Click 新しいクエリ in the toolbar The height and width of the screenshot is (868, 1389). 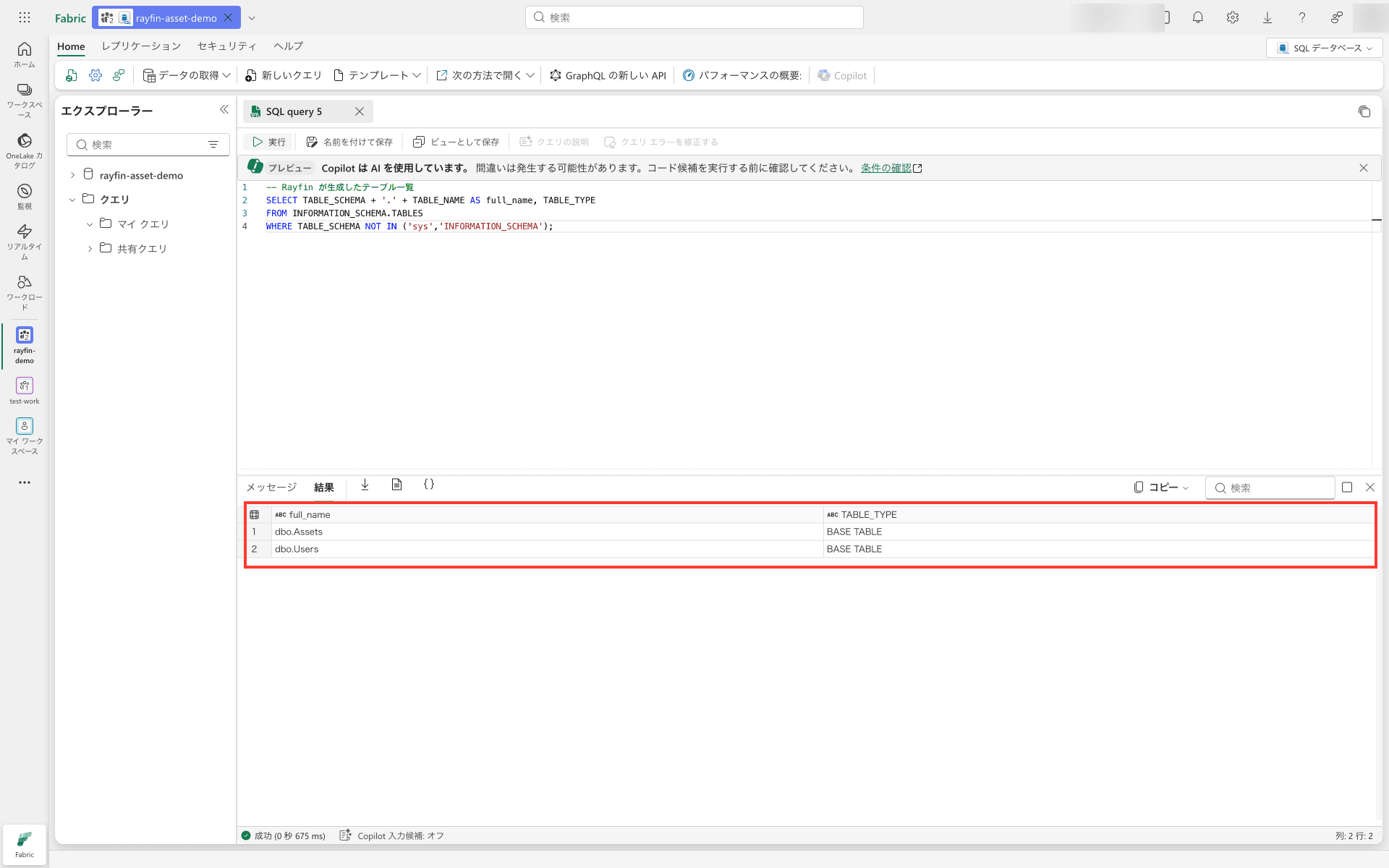point(284,75)
